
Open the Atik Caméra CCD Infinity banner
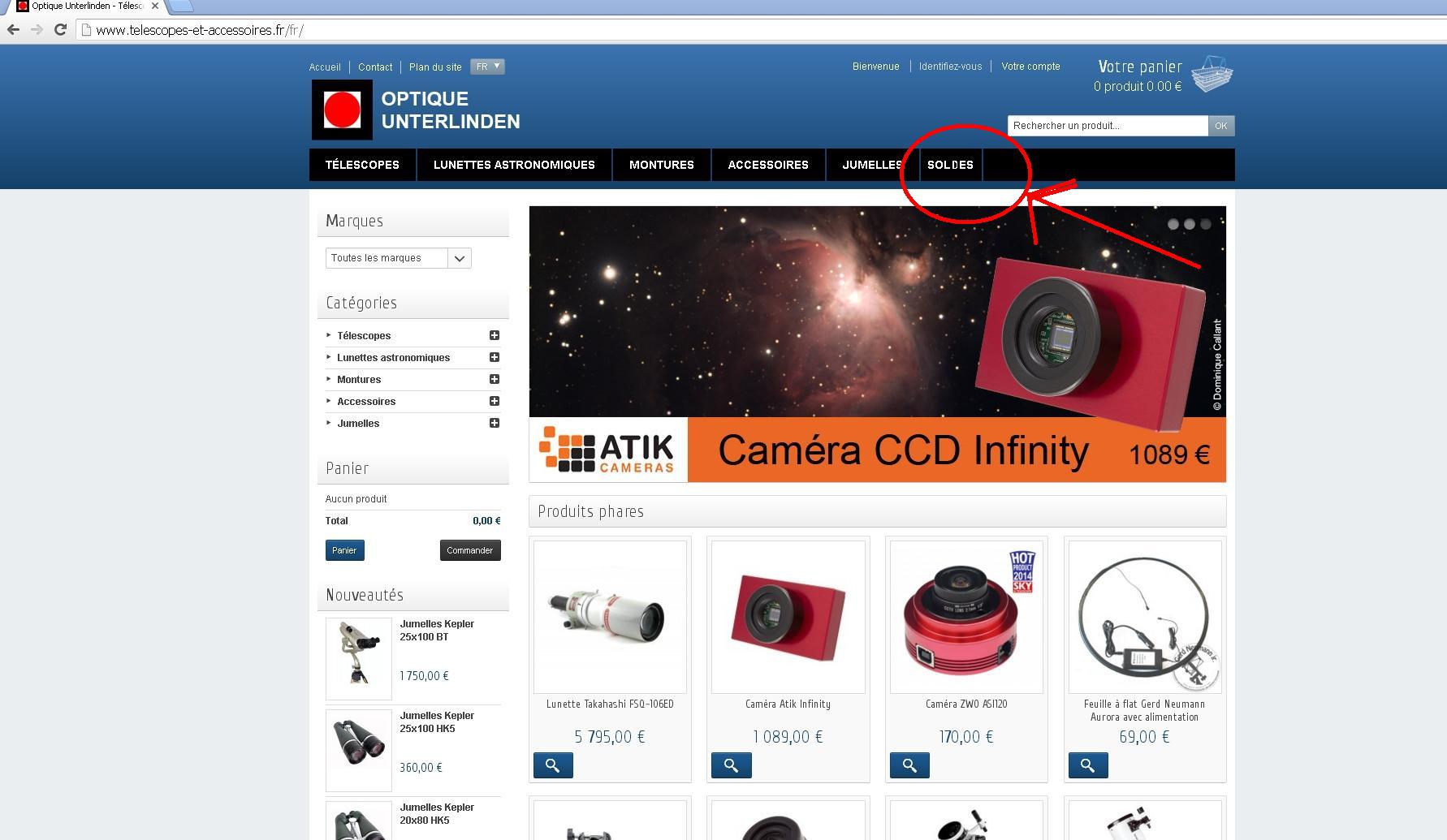click(x=877, y=344)
